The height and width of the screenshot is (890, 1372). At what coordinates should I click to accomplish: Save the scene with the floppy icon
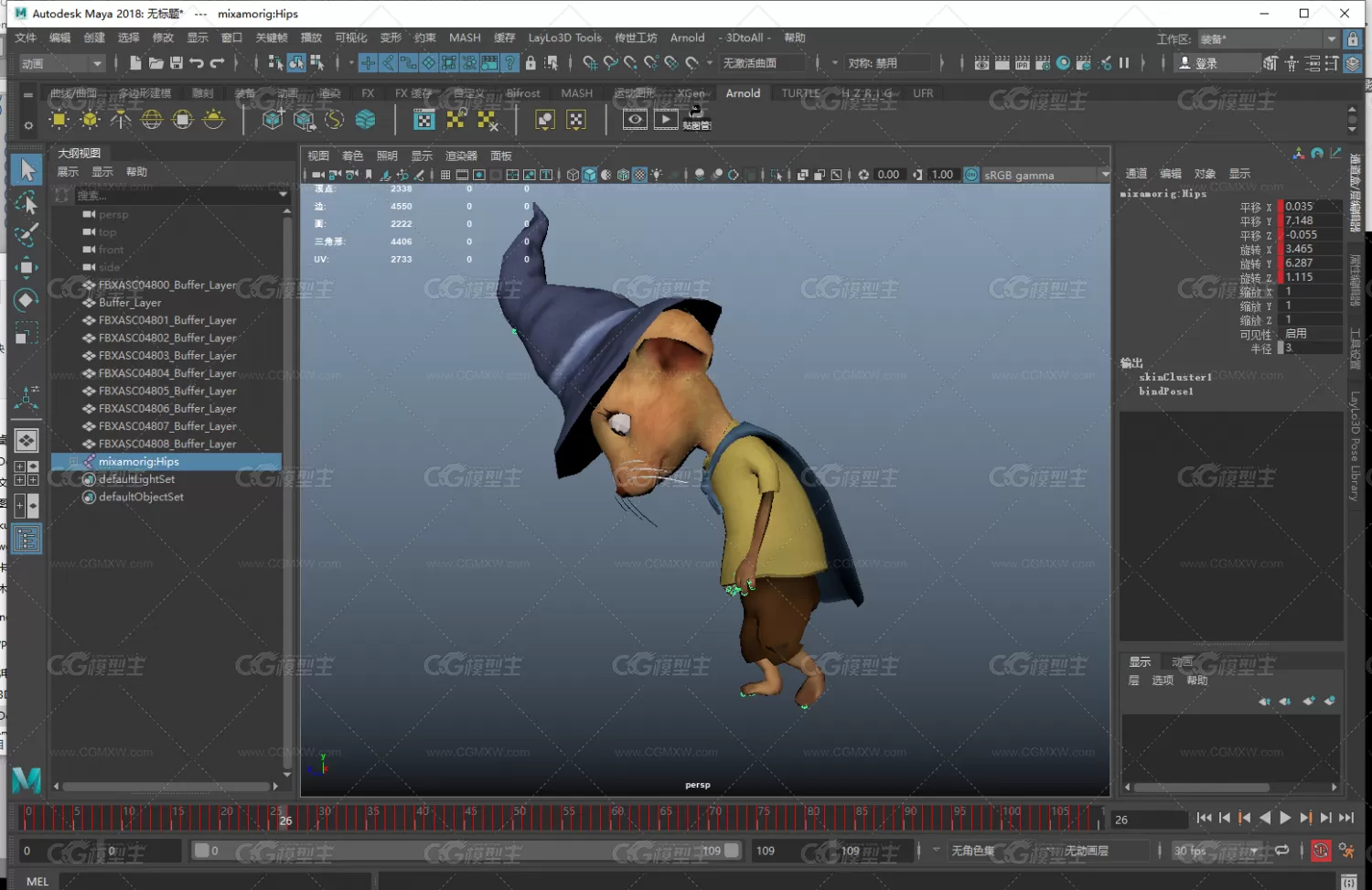tap(176, 63)
